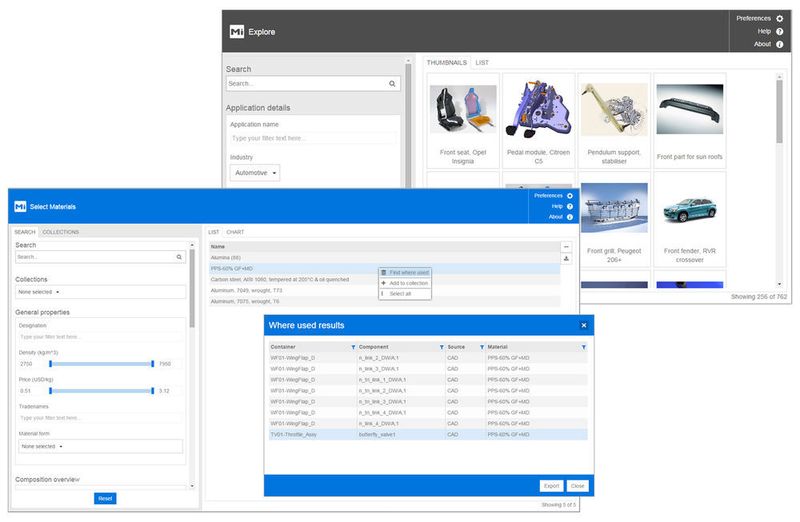Switch to the CHART tab
This screenshot has width=800, height=522.
[x=235, y=232]
